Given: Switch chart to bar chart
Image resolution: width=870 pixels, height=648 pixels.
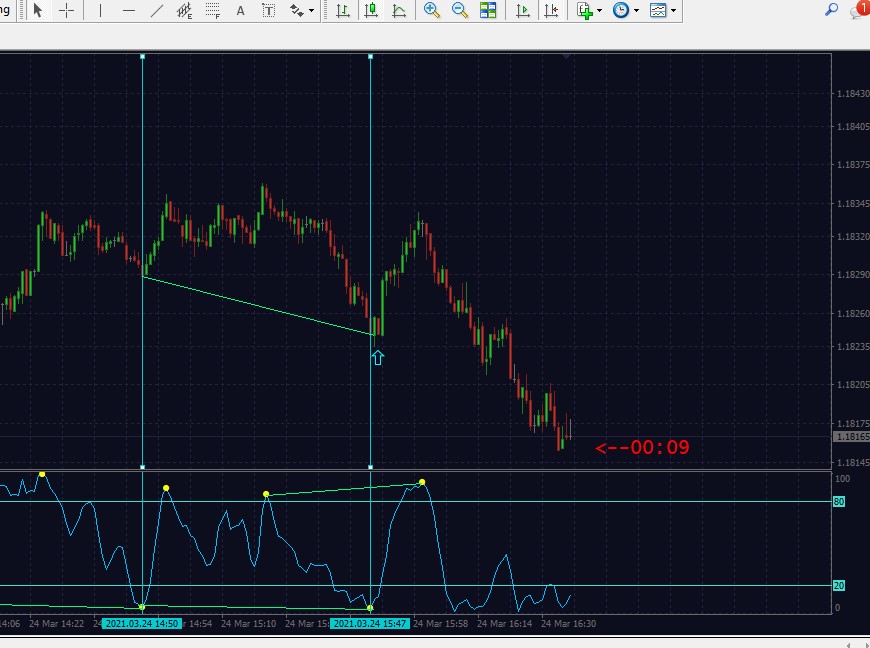Looking at the screenshot, I should click(x=343, y=10).
